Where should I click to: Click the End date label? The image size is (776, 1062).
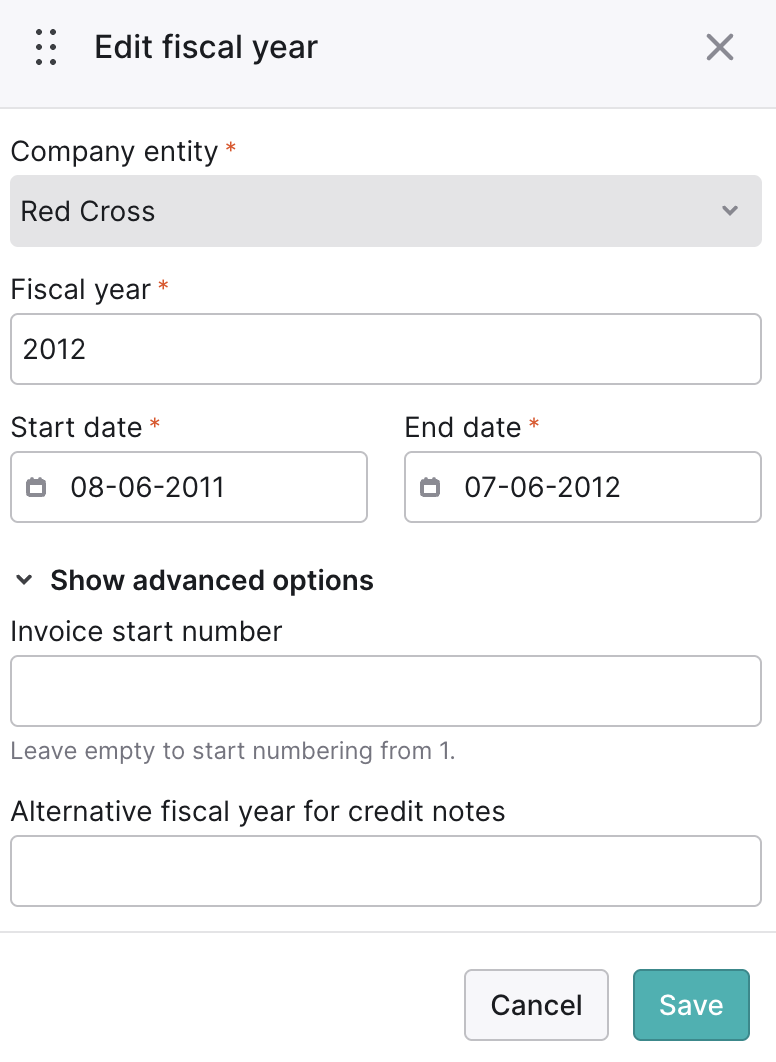point(463,427)
